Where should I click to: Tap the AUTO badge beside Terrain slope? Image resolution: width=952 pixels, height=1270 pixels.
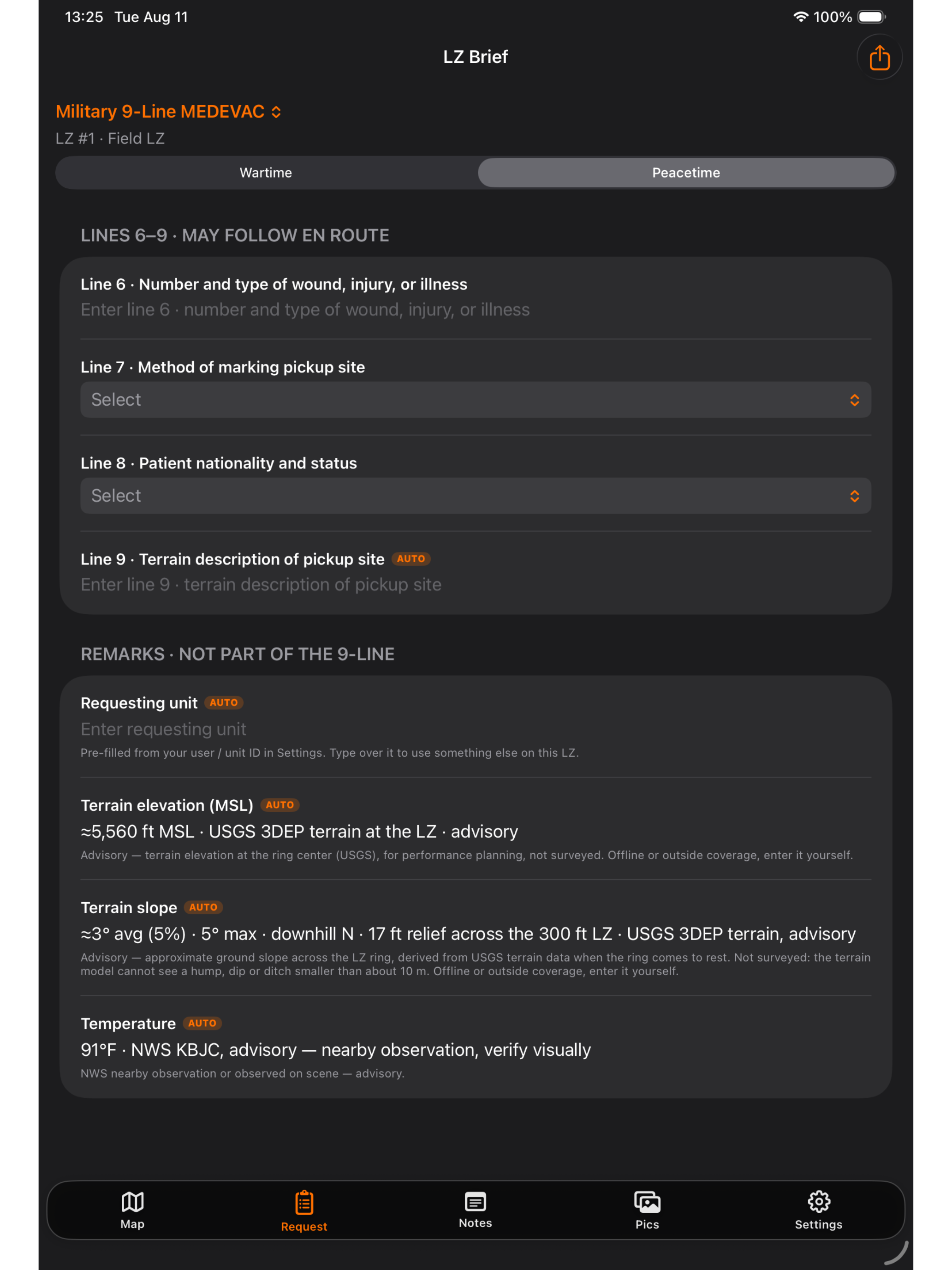pos(203,907)
